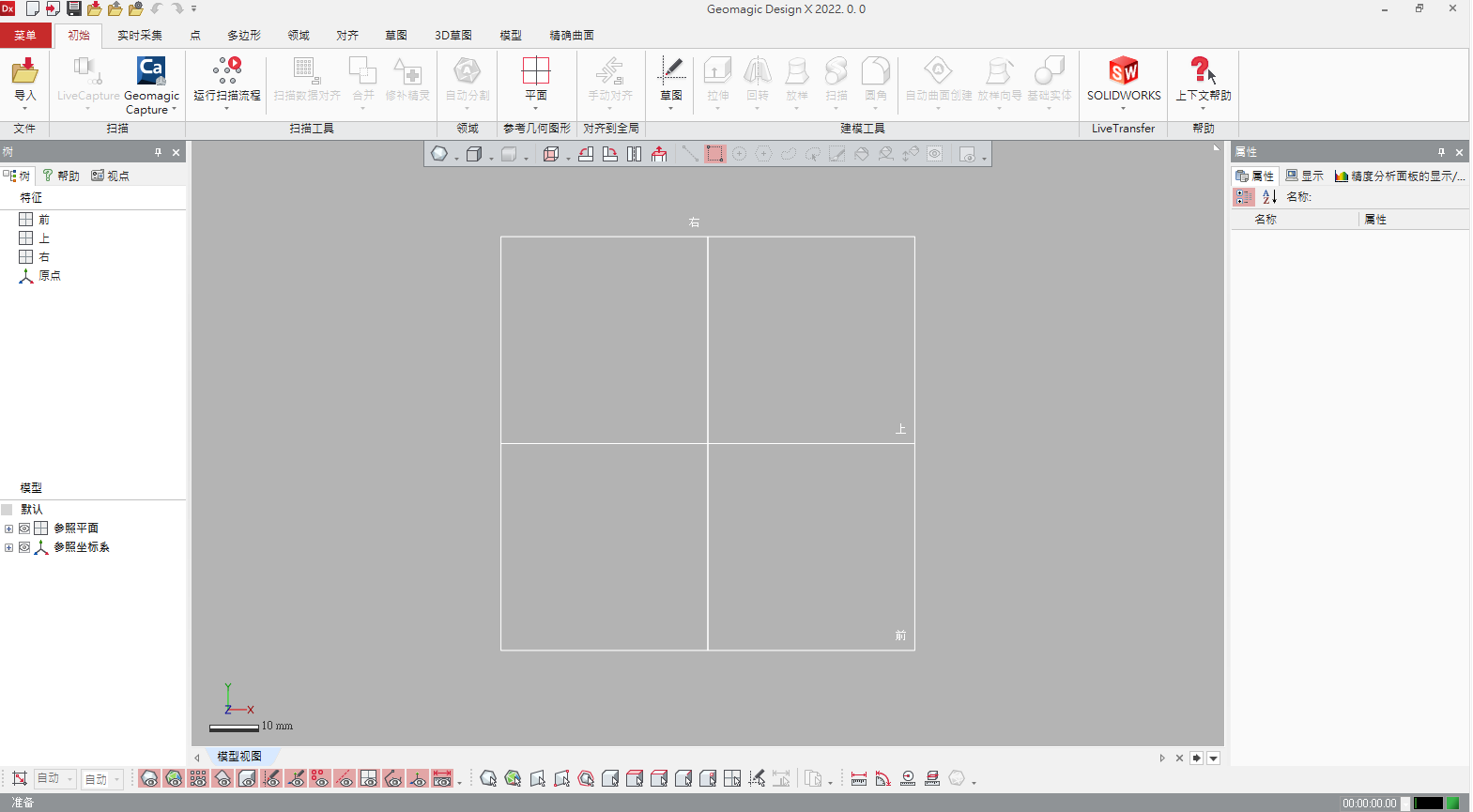Expand the 参照坐标系 tree node
Screen dimensions: 1473x812
9,547
